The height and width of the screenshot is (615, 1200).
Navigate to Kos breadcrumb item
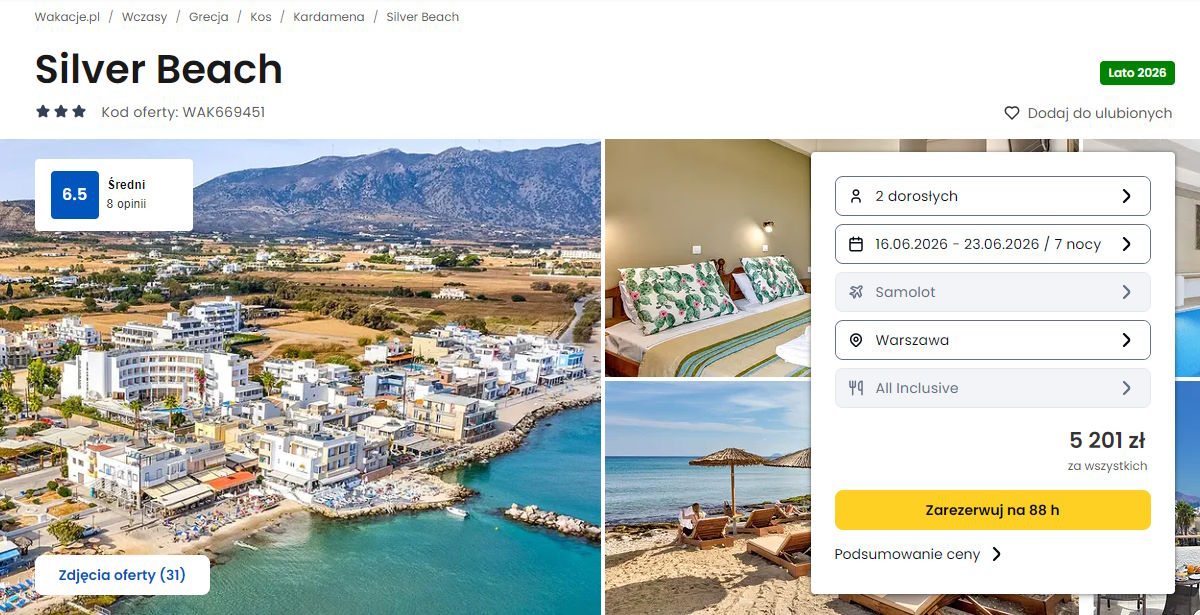pyautogui.click(x=261, y=17)
